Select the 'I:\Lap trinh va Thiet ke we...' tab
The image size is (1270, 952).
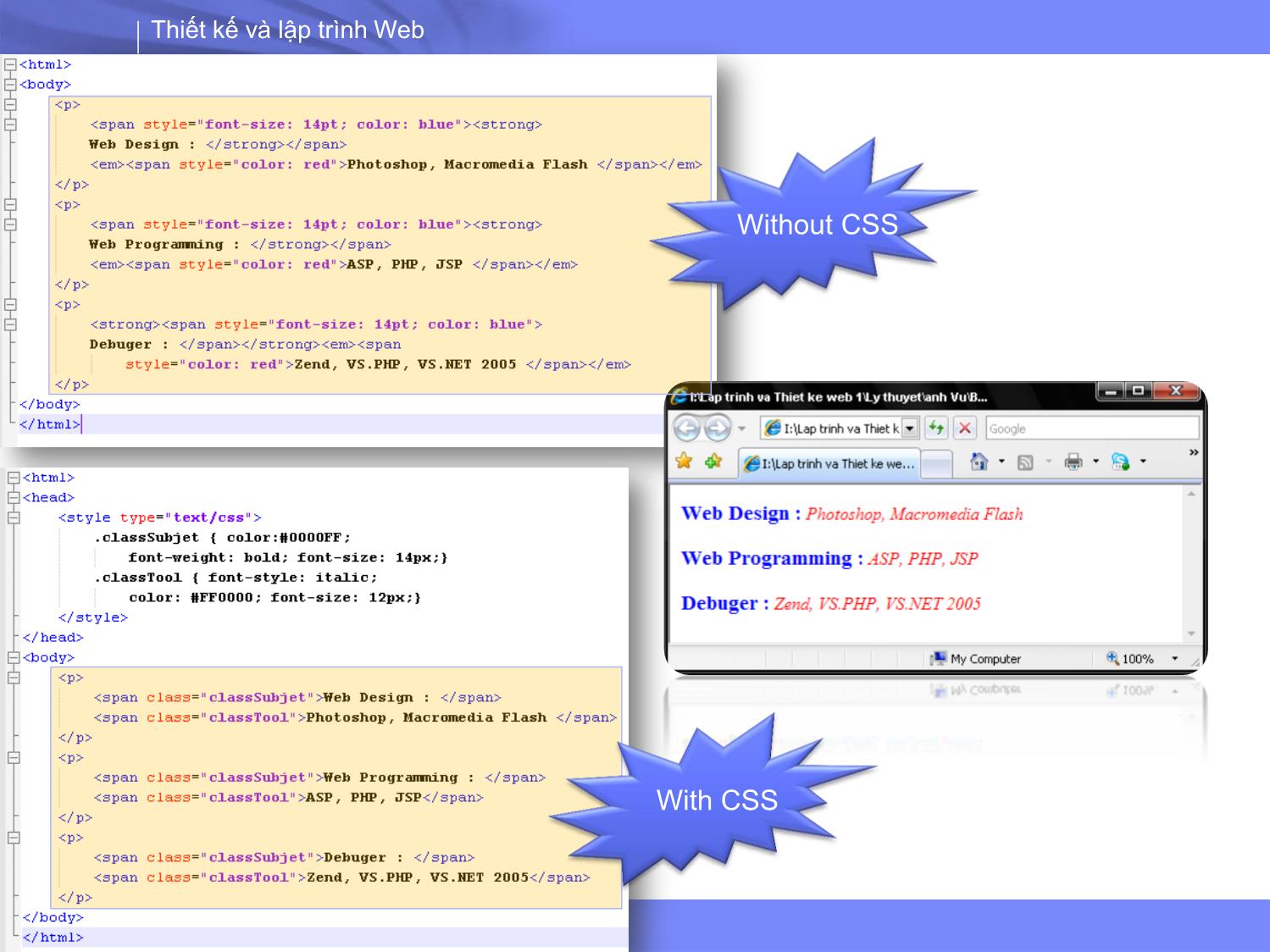[829, 464]
